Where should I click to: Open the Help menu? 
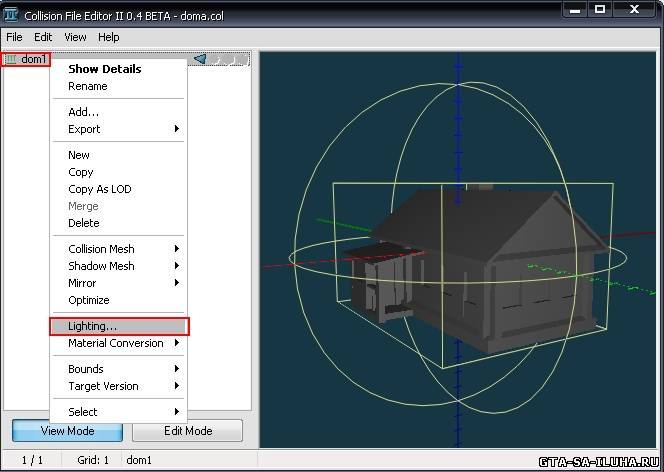(108, 37)
